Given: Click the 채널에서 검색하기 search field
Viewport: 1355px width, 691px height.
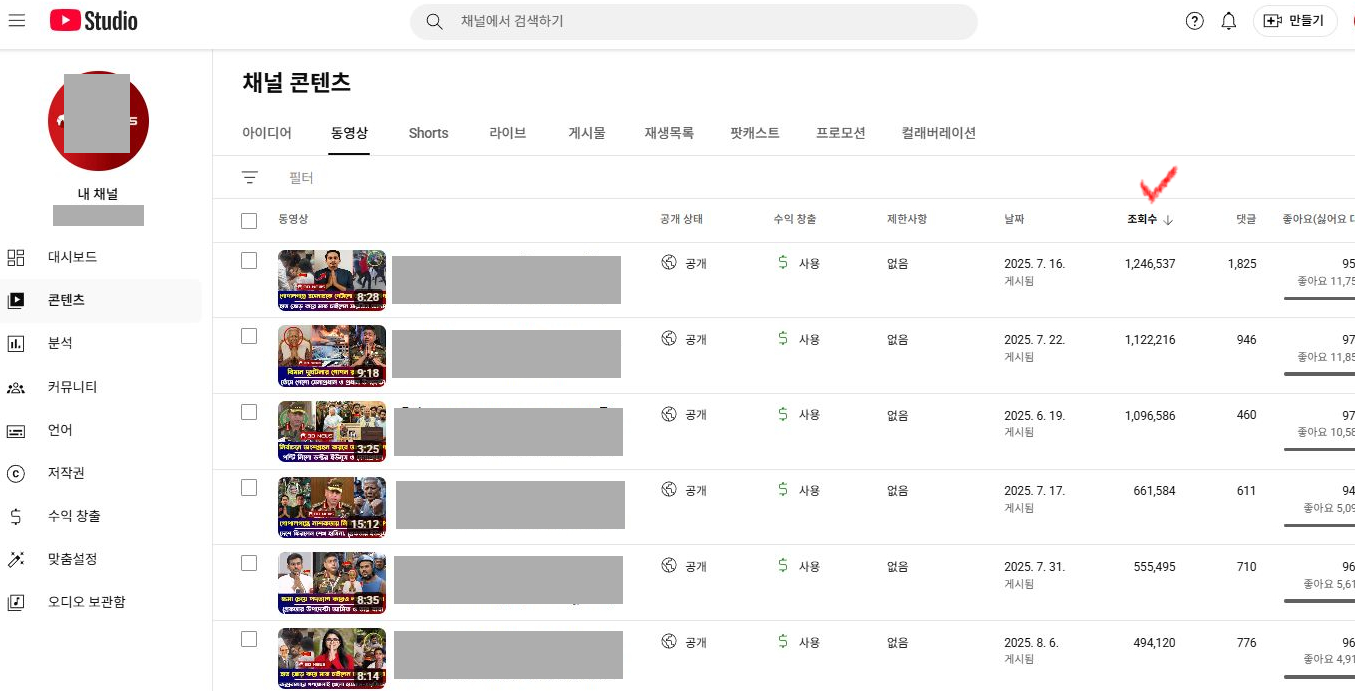Looking at the screenshot, I should 700,21.
